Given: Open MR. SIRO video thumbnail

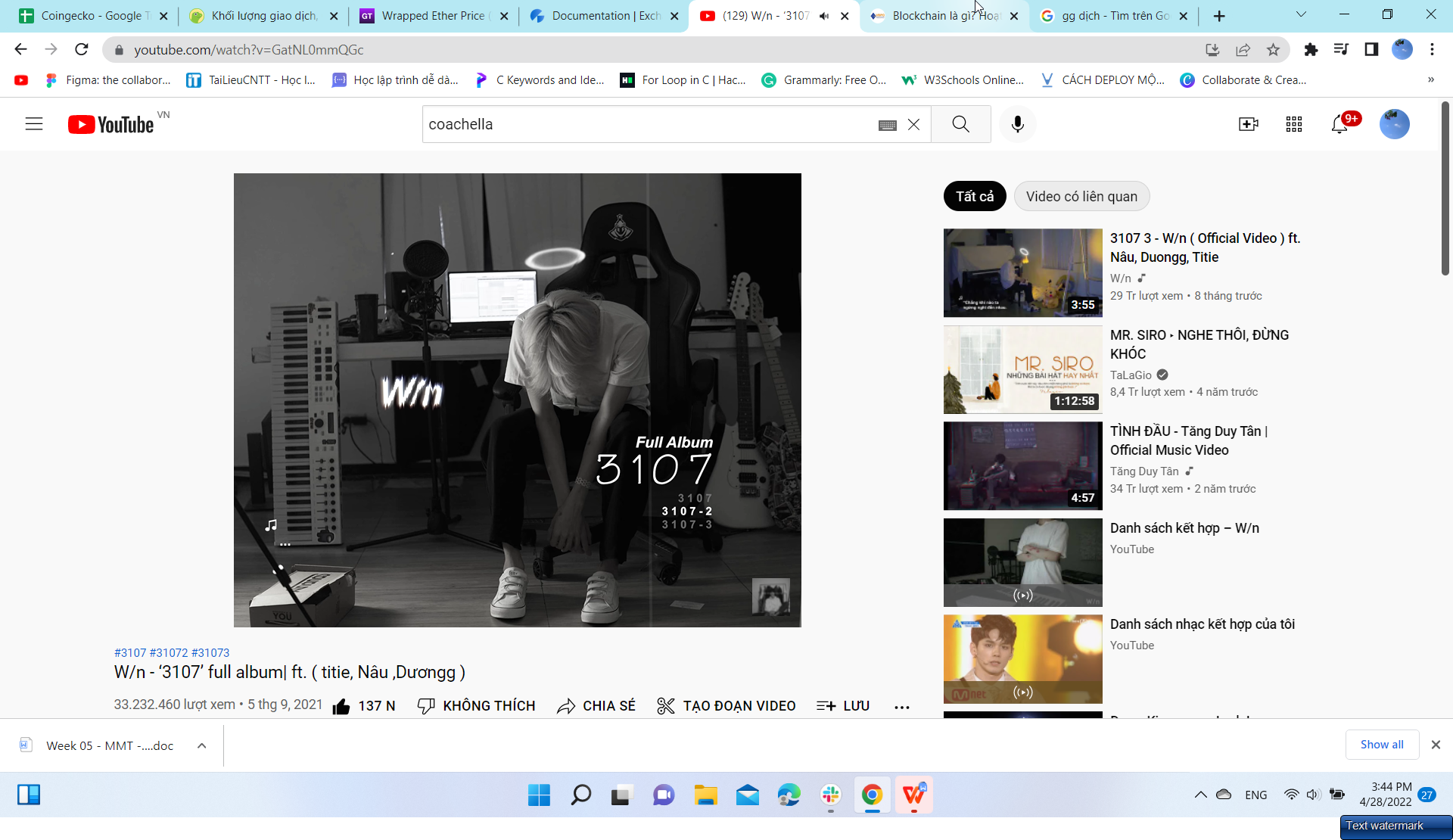Looking at the screenshot, I should (1022, 369).
